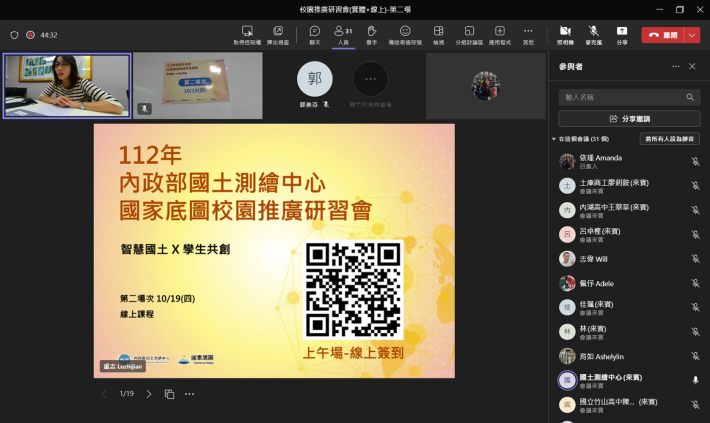Viewport: 710px width, 423px height.
Task: Select participant 國土測繪中心 (來賓)
Action: coord(629,380)
